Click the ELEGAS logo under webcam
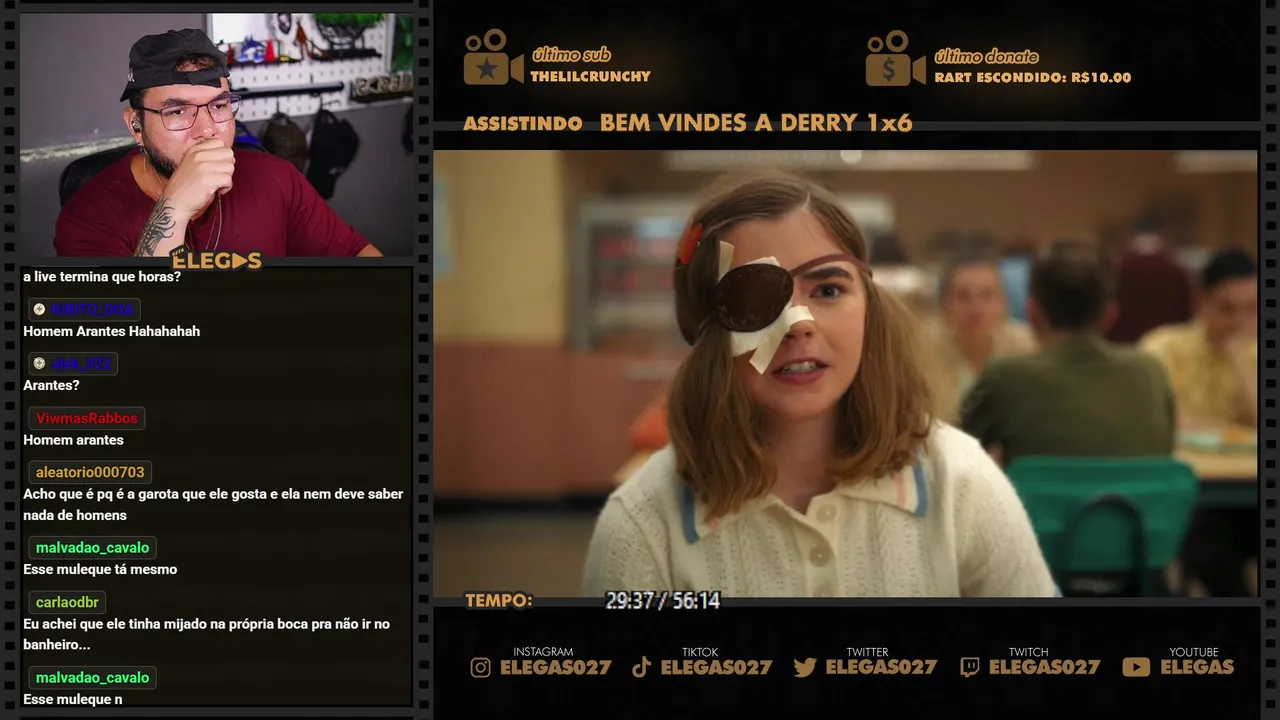The width and height of the screenshot is (1280, 720). pos(216,261)
